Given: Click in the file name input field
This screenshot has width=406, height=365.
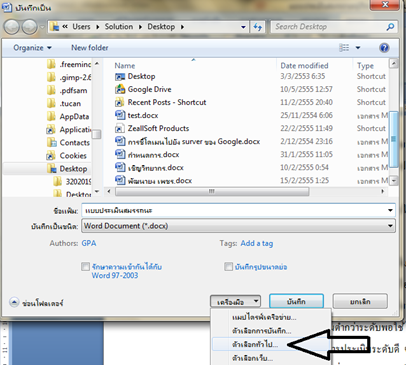Looking at the screenshot, I should click(x=234, y=210).
